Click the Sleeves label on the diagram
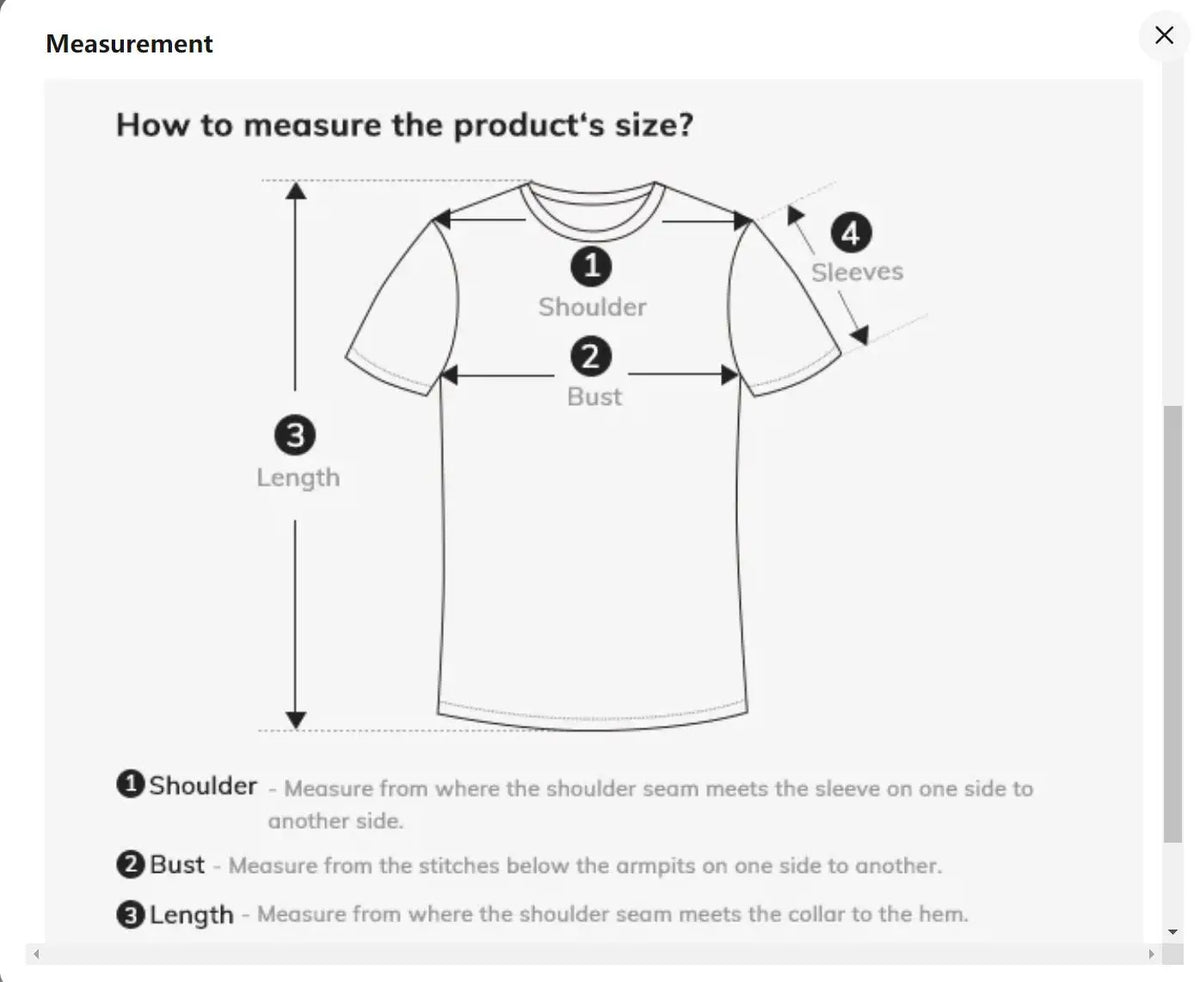Image resolution: width=1200 pixels, height=982 pixels. point(857,272)
